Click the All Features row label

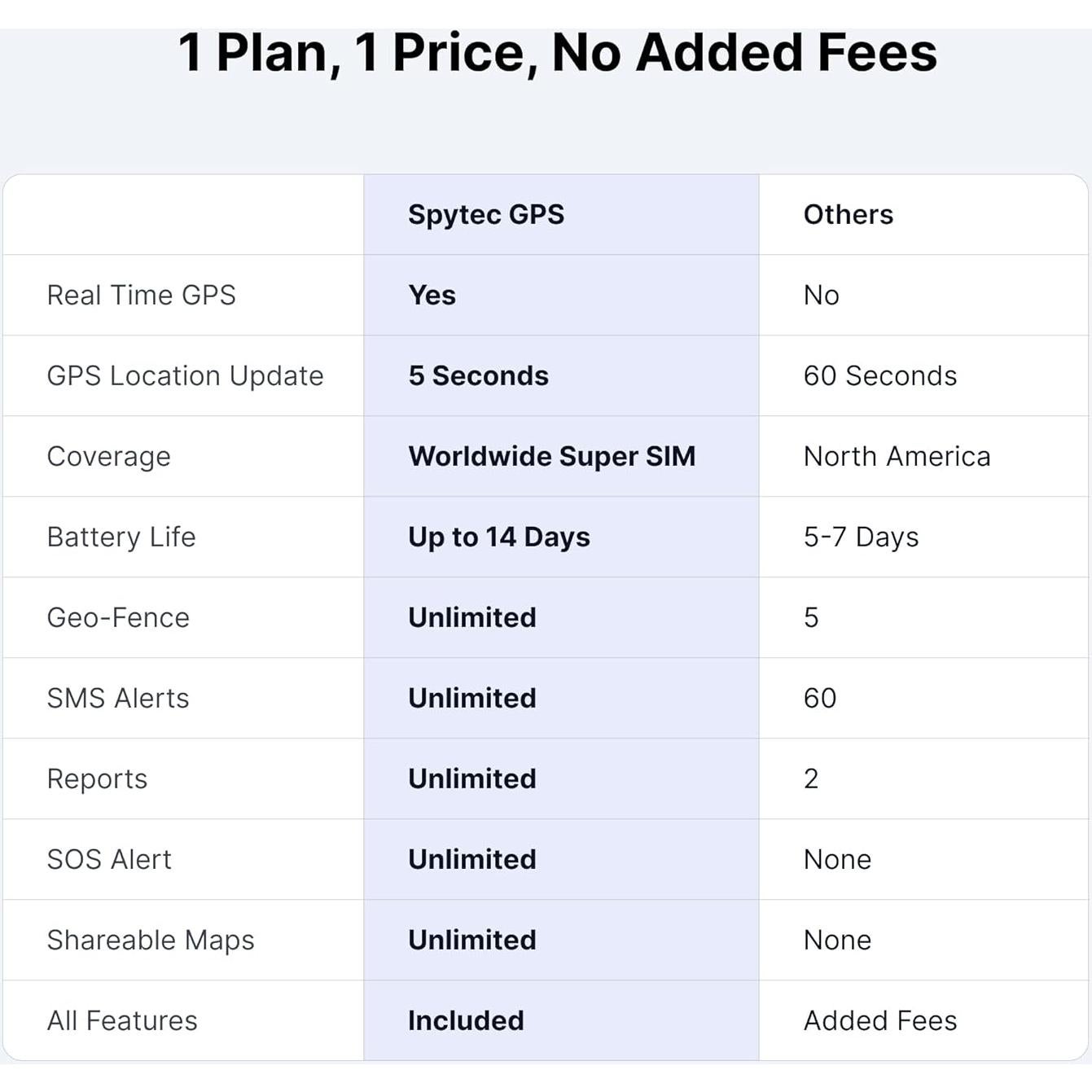(x=122, y=1020)
